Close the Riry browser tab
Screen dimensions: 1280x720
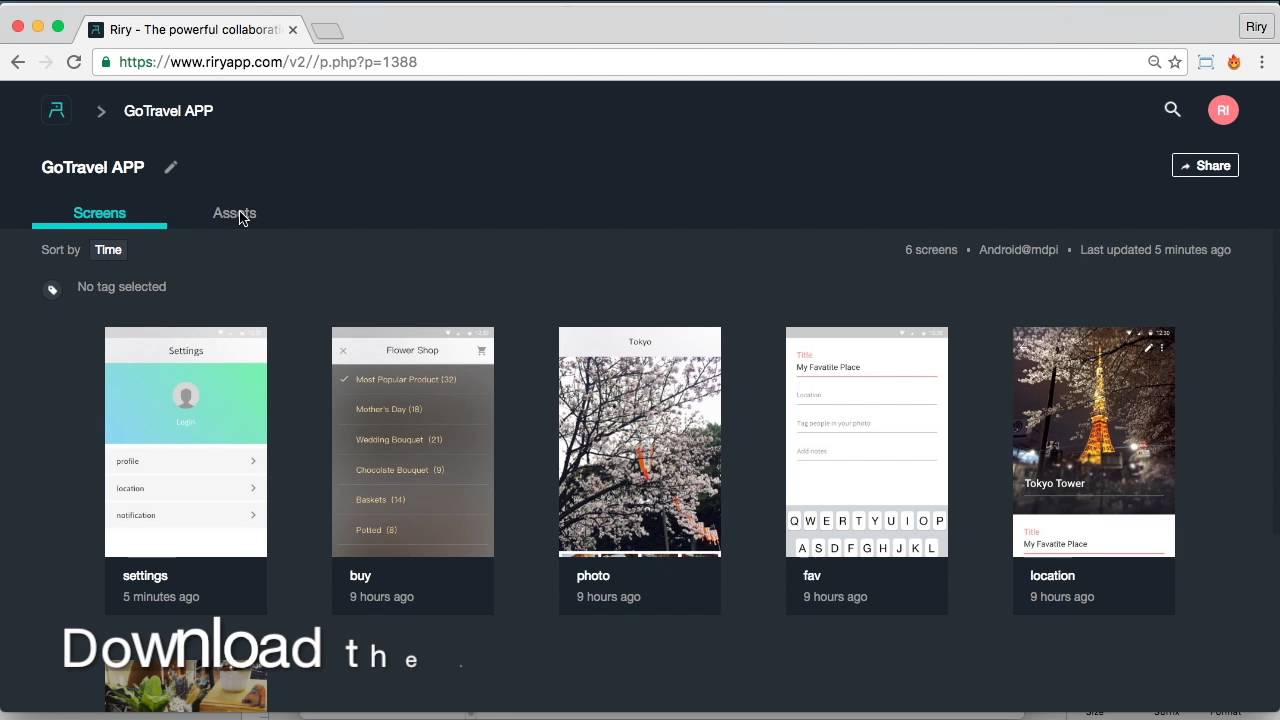[293, 30]
